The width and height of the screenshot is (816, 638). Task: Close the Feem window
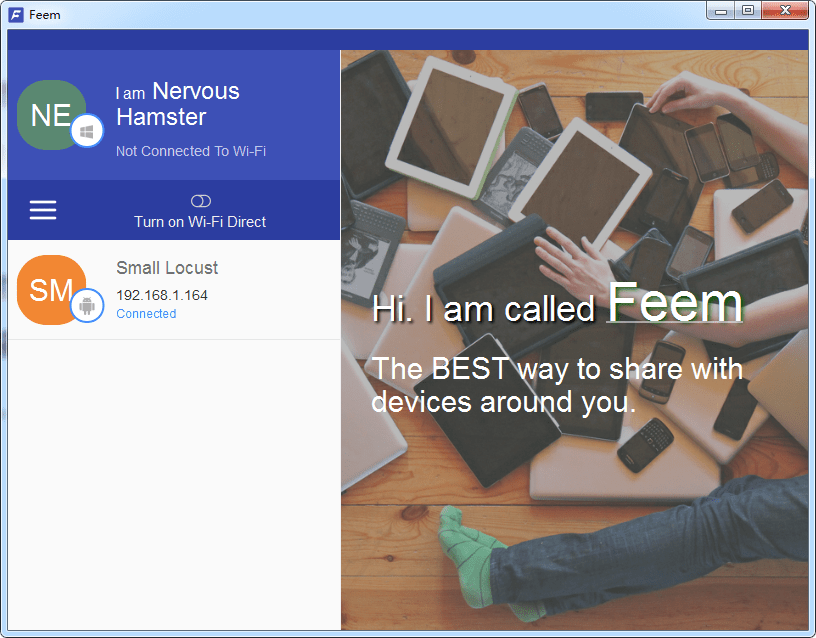pyautogui.click(x=785, y=10)
